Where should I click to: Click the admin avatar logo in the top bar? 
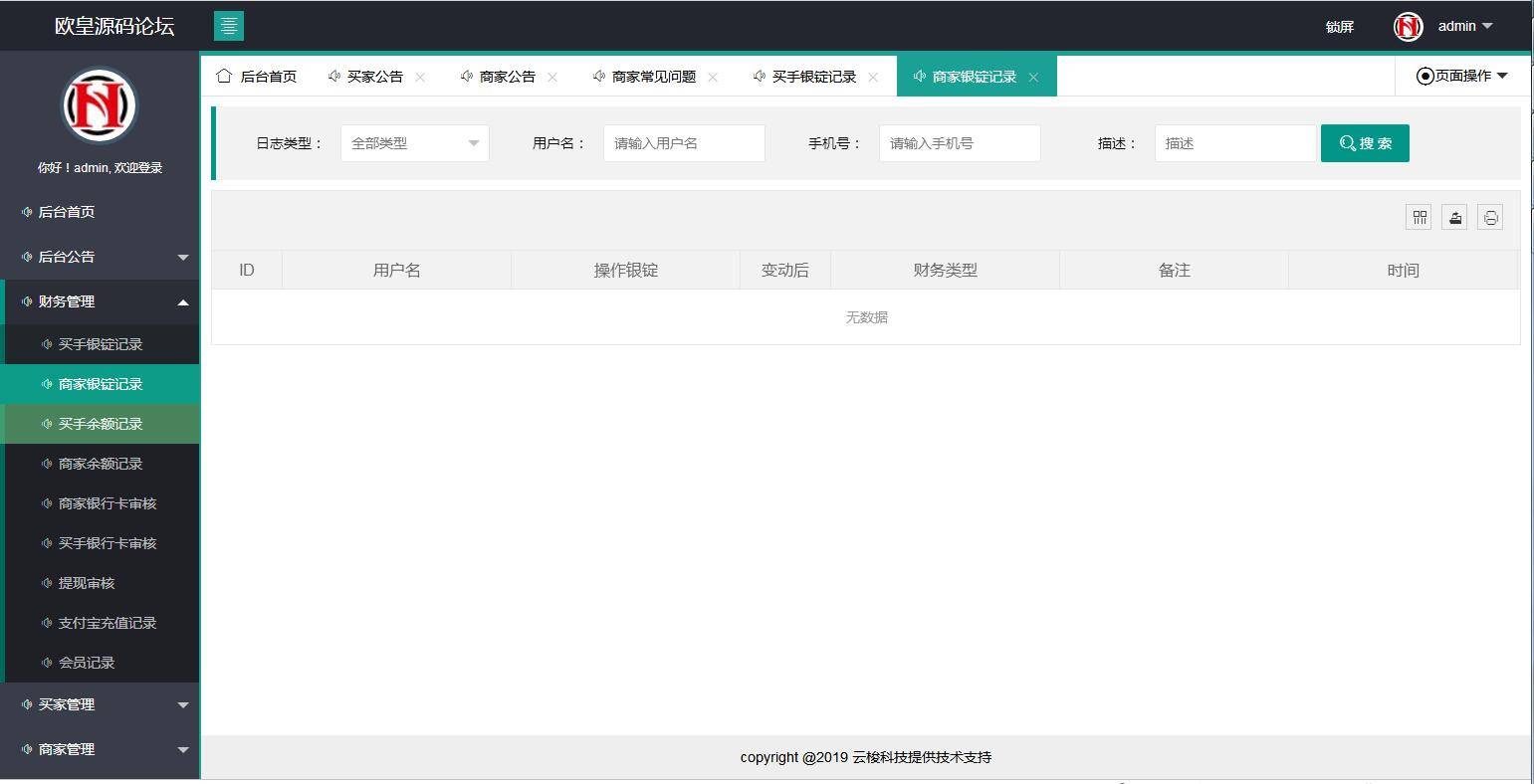[1407, 26]
